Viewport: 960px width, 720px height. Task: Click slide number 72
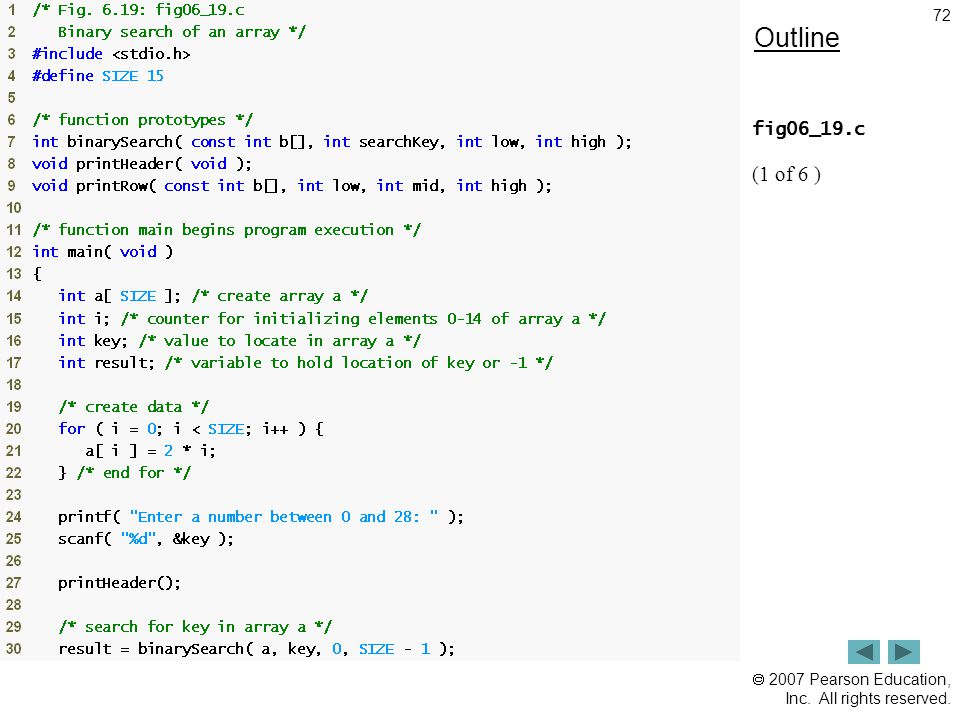coord(942,15)
